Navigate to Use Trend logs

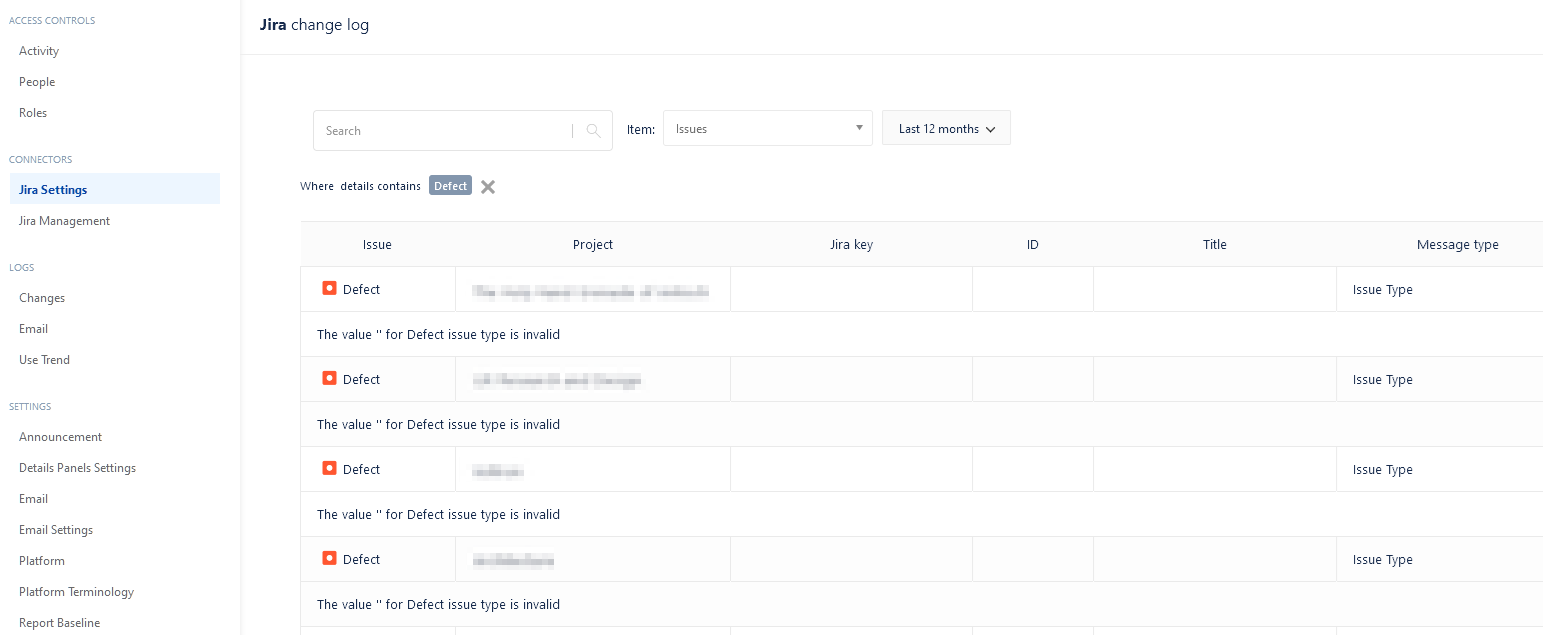pos(44,359)
